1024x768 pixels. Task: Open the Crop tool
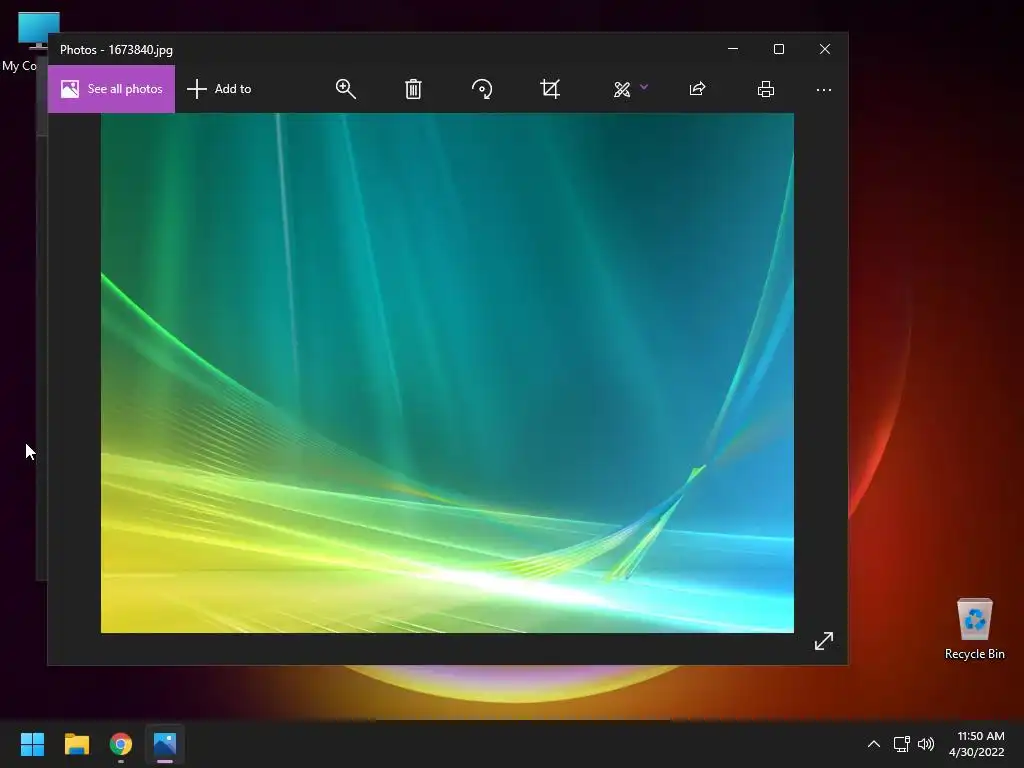[550, 89]
